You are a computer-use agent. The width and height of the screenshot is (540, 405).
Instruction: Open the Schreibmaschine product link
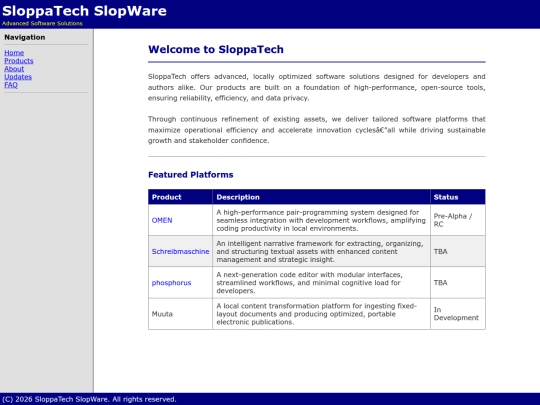tap(180, 251)
